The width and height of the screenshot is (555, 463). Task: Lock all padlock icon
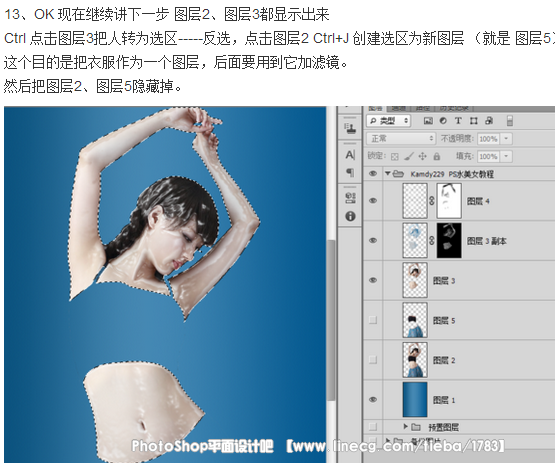pos(437,156)
